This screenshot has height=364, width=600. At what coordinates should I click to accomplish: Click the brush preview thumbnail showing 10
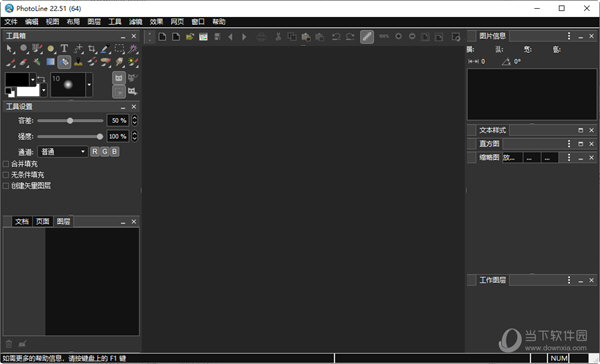68,85
